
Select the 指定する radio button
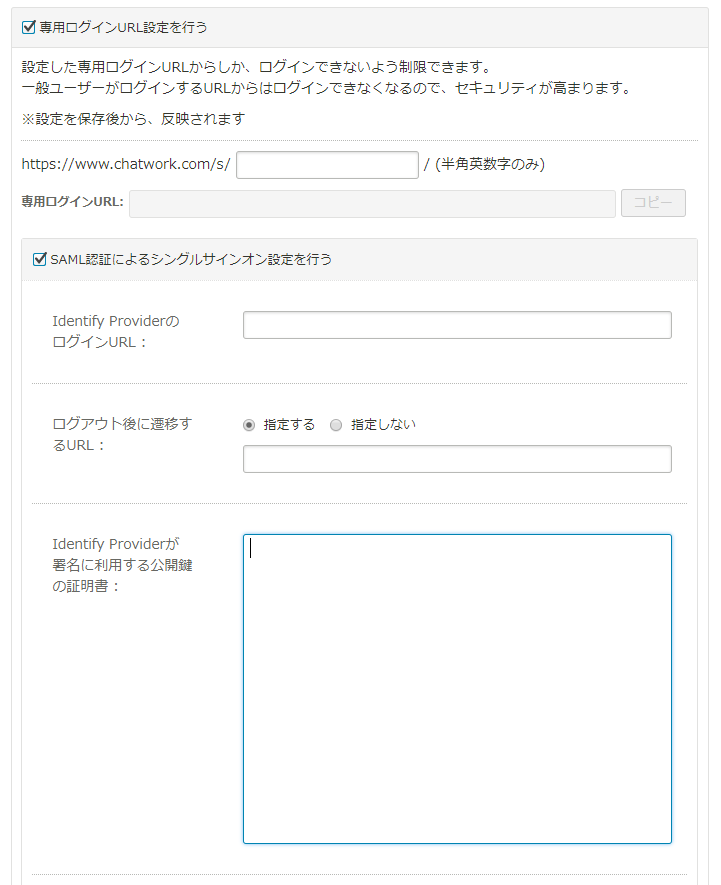[x=249, y=425]
